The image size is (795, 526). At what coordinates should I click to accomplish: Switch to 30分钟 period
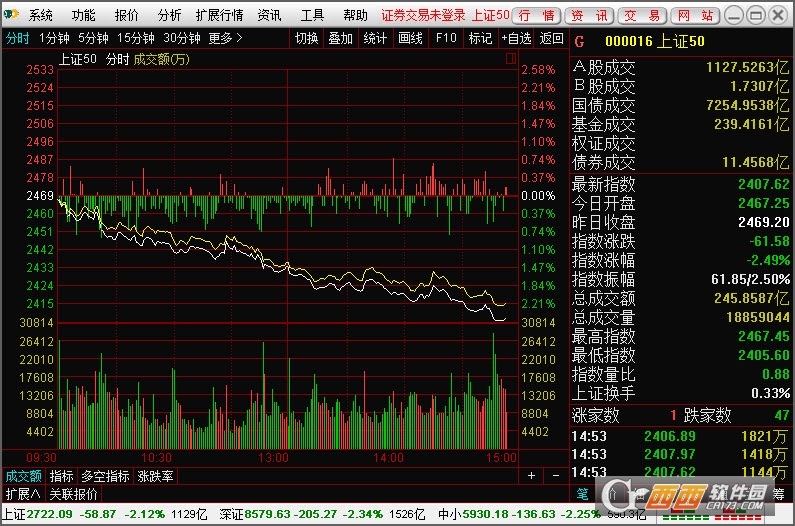pyautogui.click(x=182, y=38)
